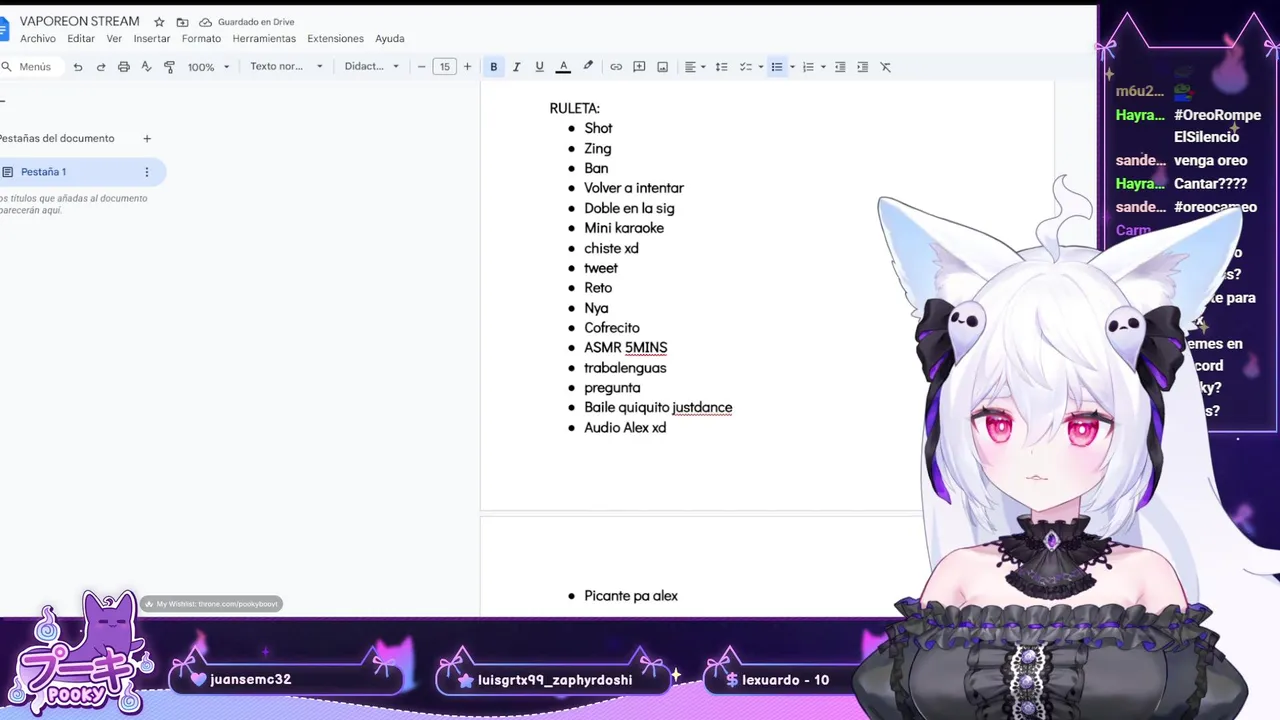Screen dimensions: 1280x720
Task: Star the VAPOREON STREAM document
Action: click(x=159, y=22)
